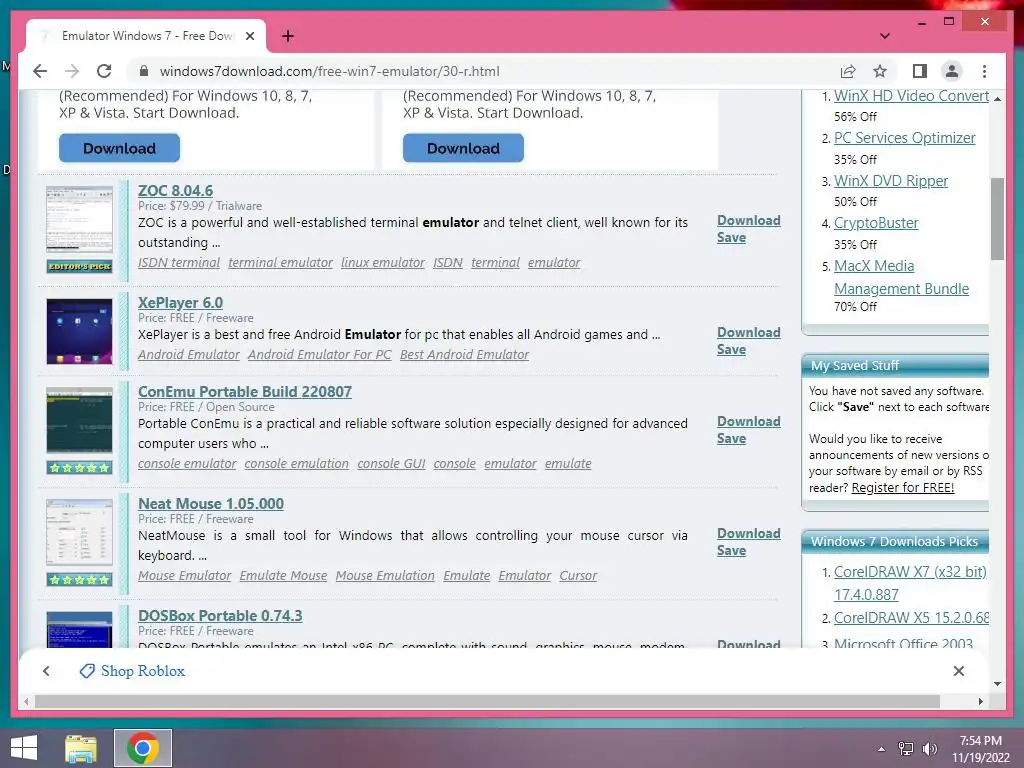Click Save link for Neat Mouse
This screenshot has height=768, width=1024.
pos(731,551)
